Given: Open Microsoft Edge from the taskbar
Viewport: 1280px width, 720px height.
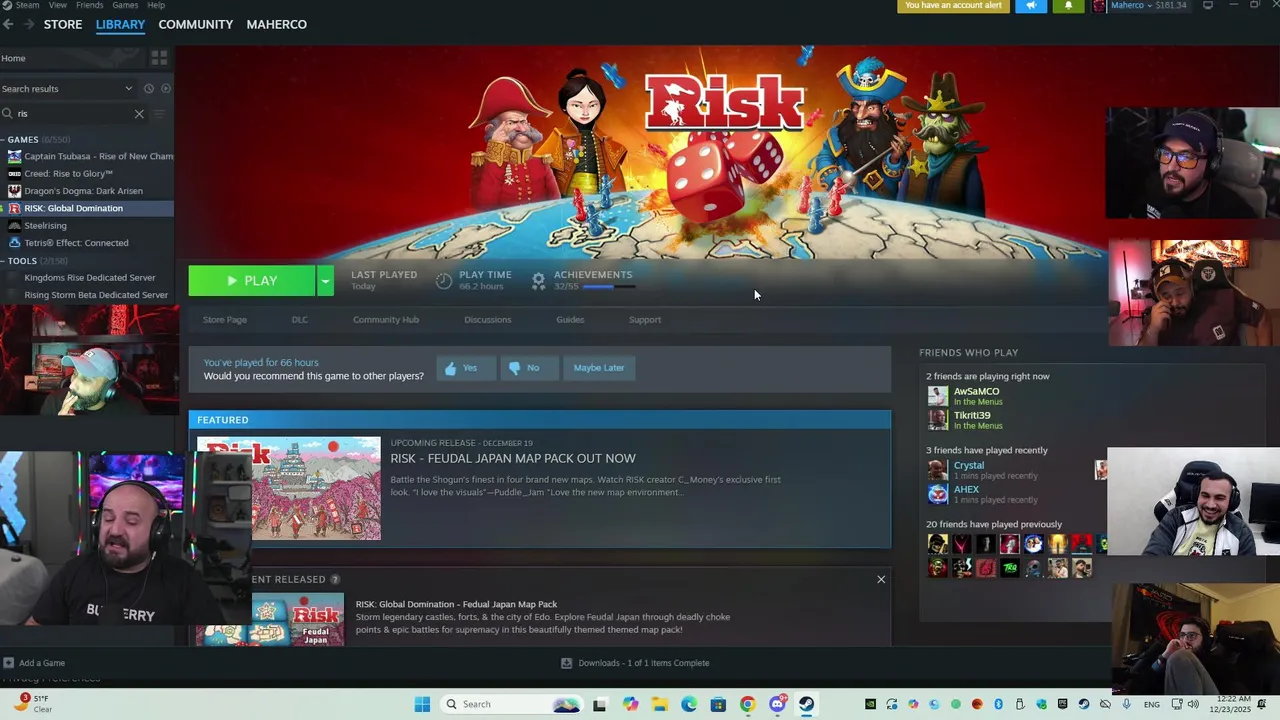Looking at the screenshot, I should (x=689, y=704).
